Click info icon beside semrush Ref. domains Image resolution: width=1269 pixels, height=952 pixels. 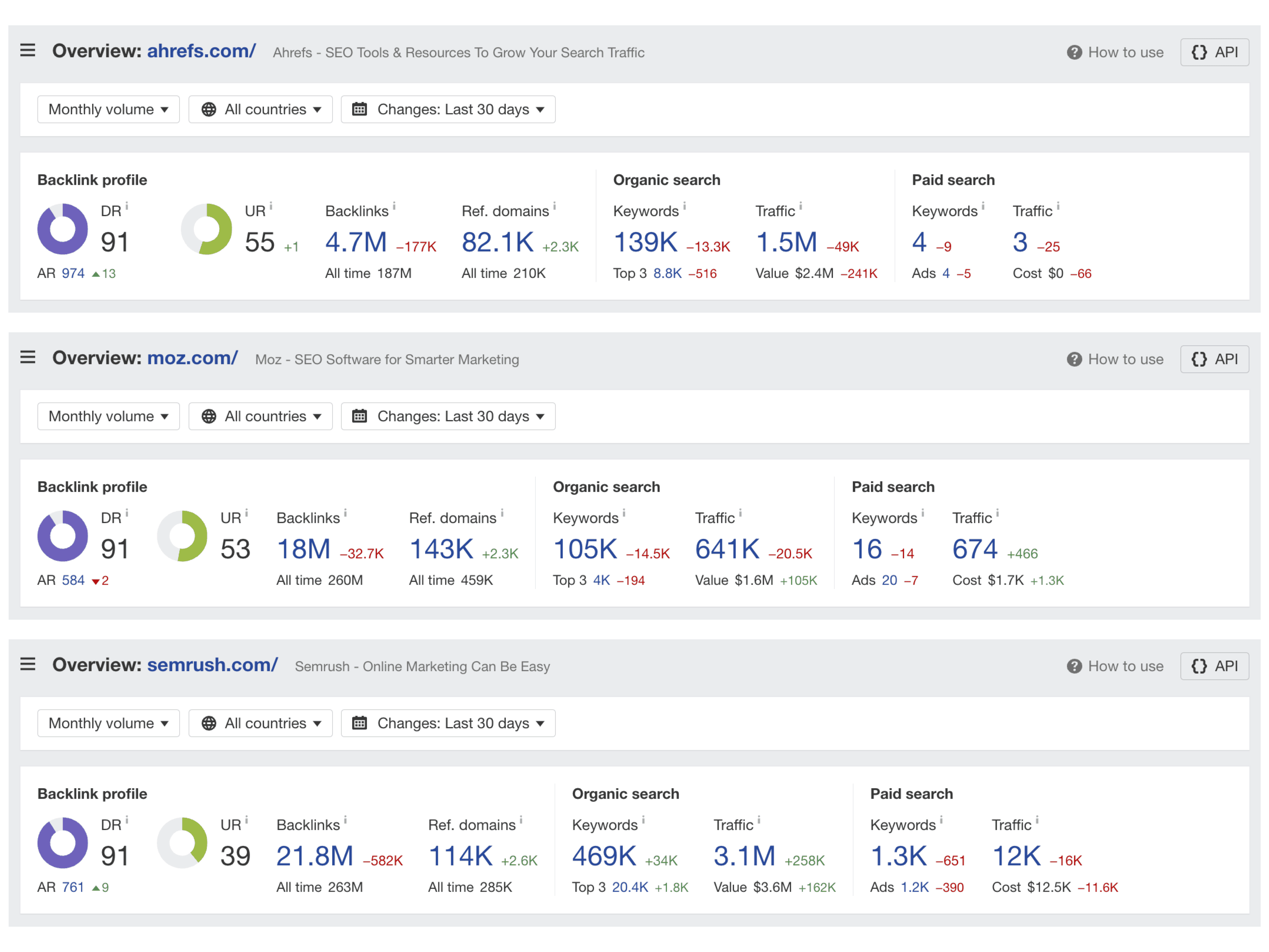[521, 820]
